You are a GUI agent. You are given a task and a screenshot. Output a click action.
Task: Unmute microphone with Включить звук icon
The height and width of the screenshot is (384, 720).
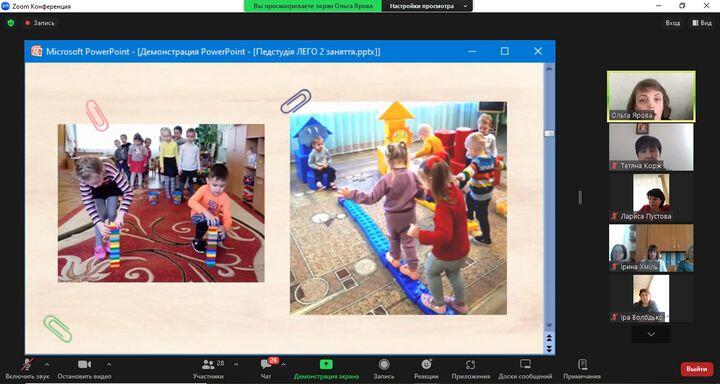pyautogui.click(x=28, y=365)
